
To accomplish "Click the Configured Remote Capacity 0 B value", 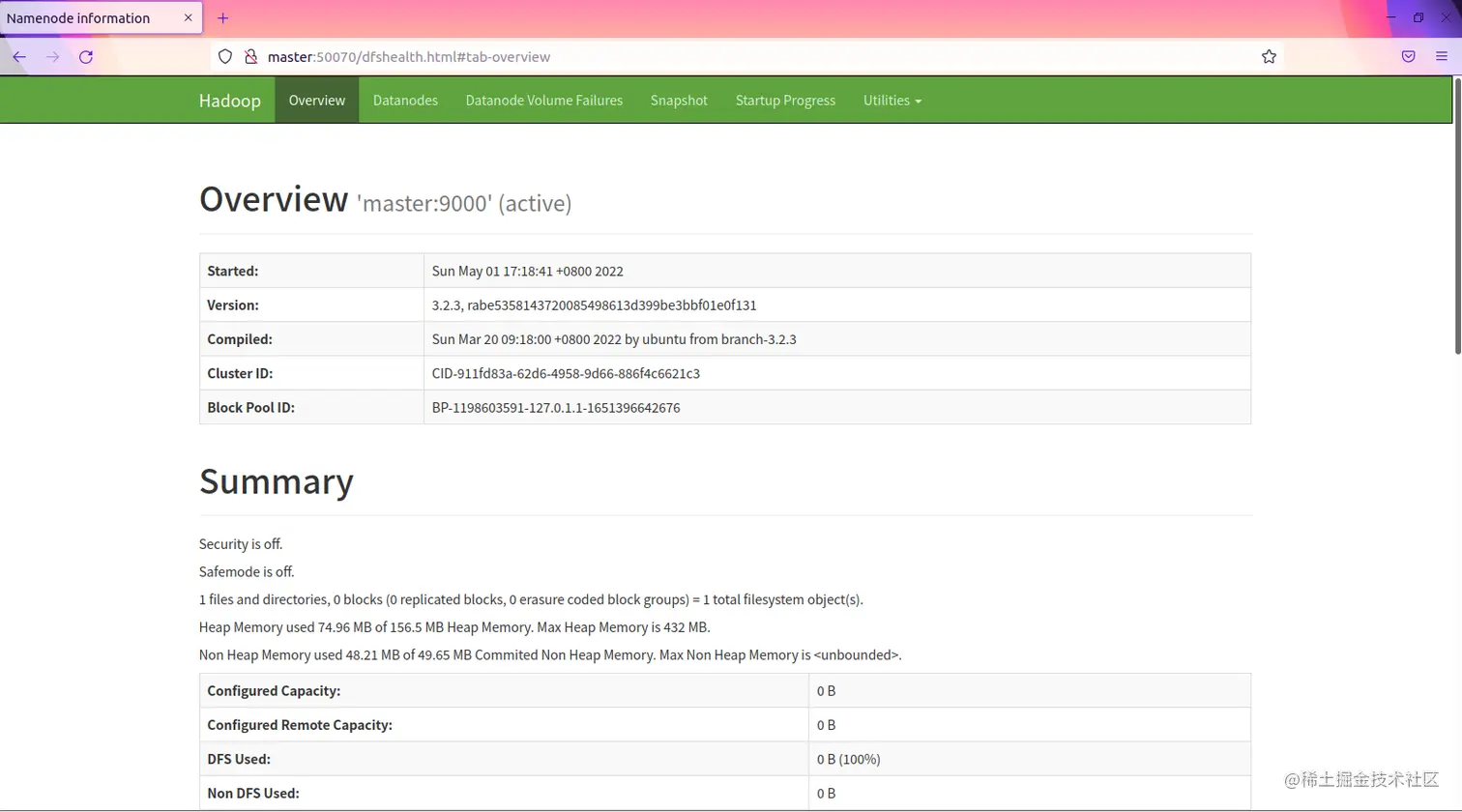I will [826, 725].
